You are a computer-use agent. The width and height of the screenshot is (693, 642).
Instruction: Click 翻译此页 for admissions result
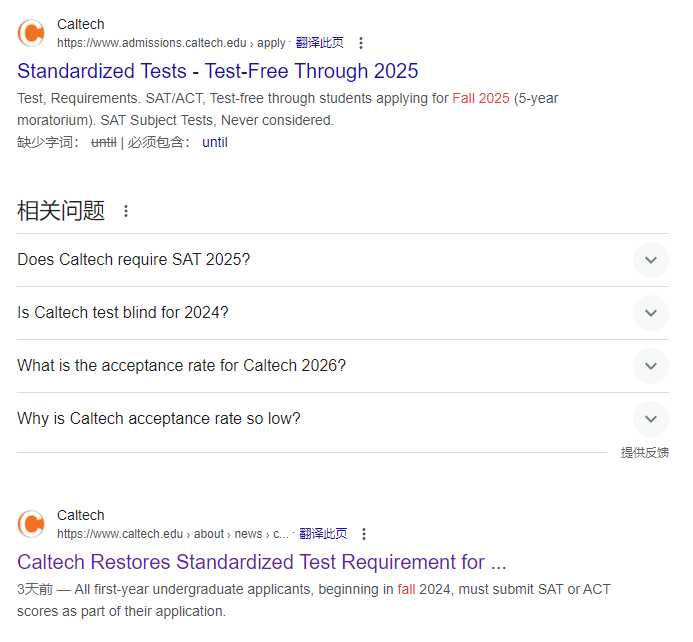coord(320,43)
